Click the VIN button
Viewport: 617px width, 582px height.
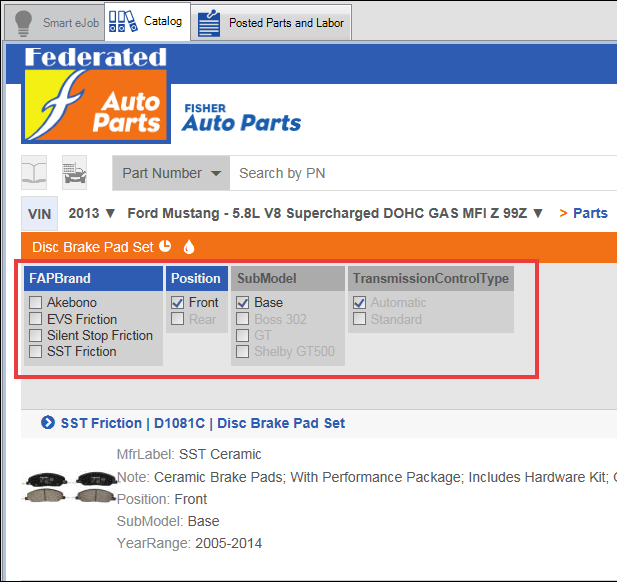point(39,213)
